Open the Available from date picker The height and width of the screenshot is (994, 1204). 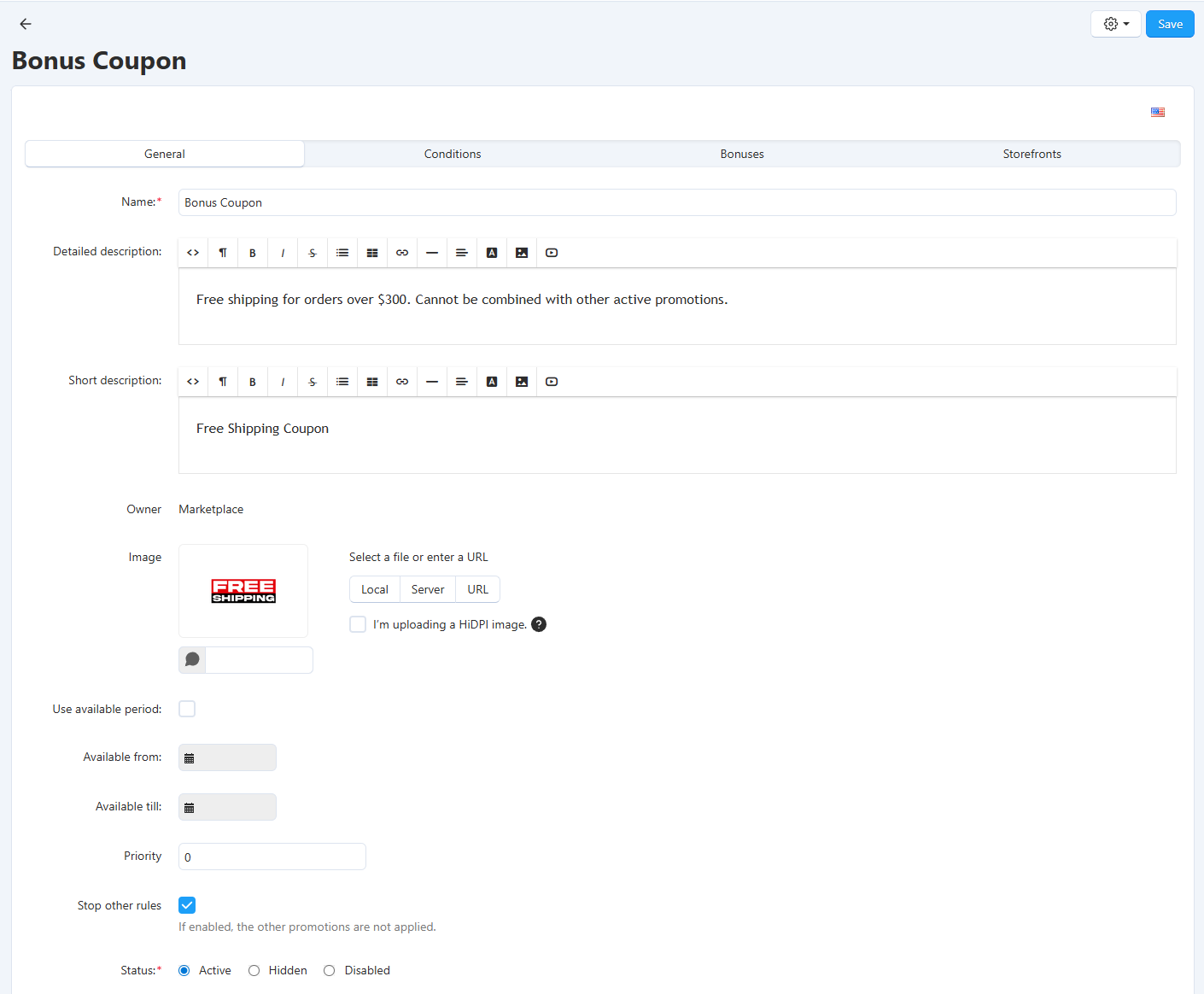[227, 757]
